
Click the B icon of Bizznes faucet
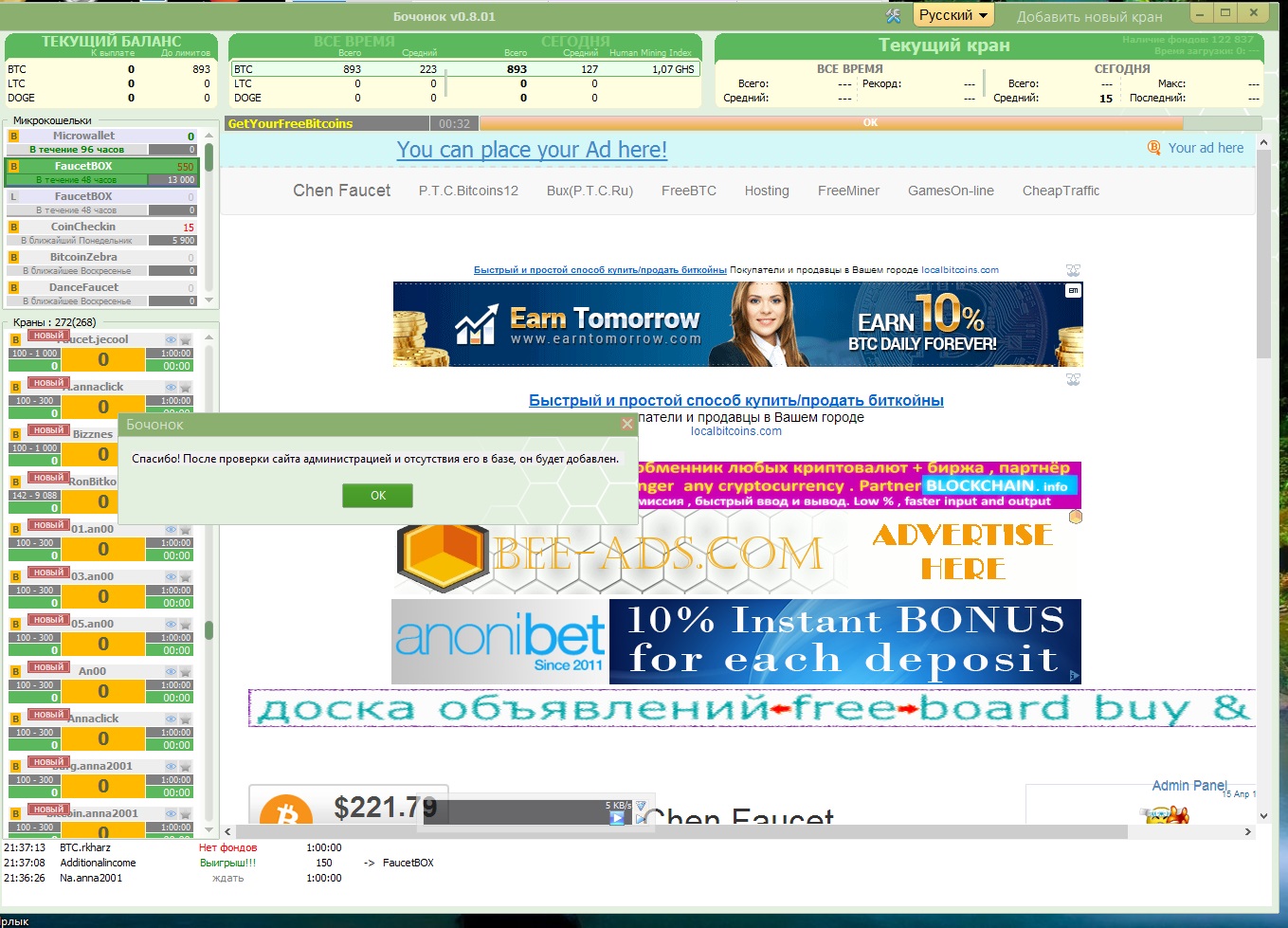pos(15,434)
